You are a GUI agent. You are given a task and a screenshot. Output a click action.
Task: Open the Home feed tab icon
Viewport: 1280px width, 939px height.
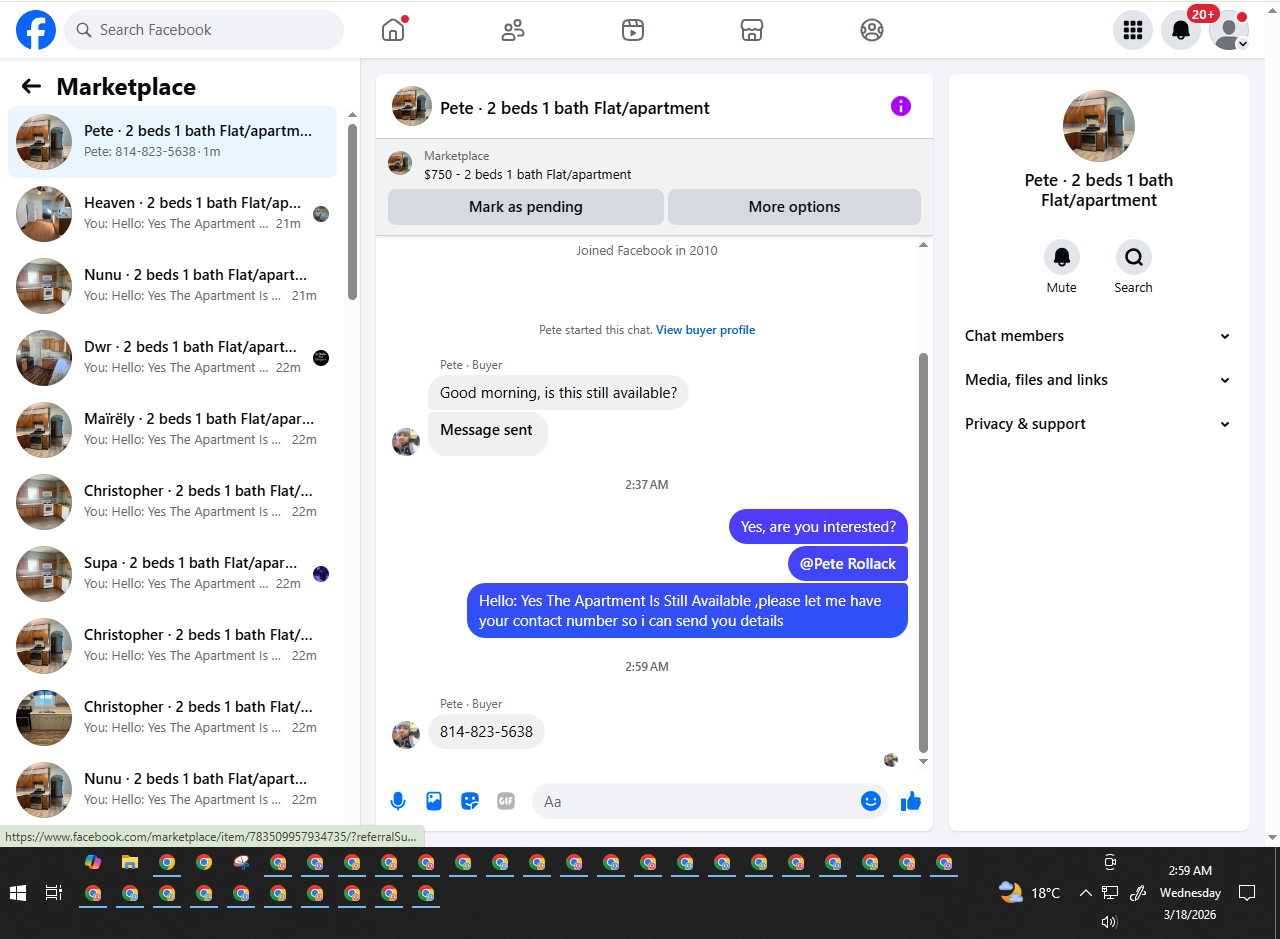point(393,30)
